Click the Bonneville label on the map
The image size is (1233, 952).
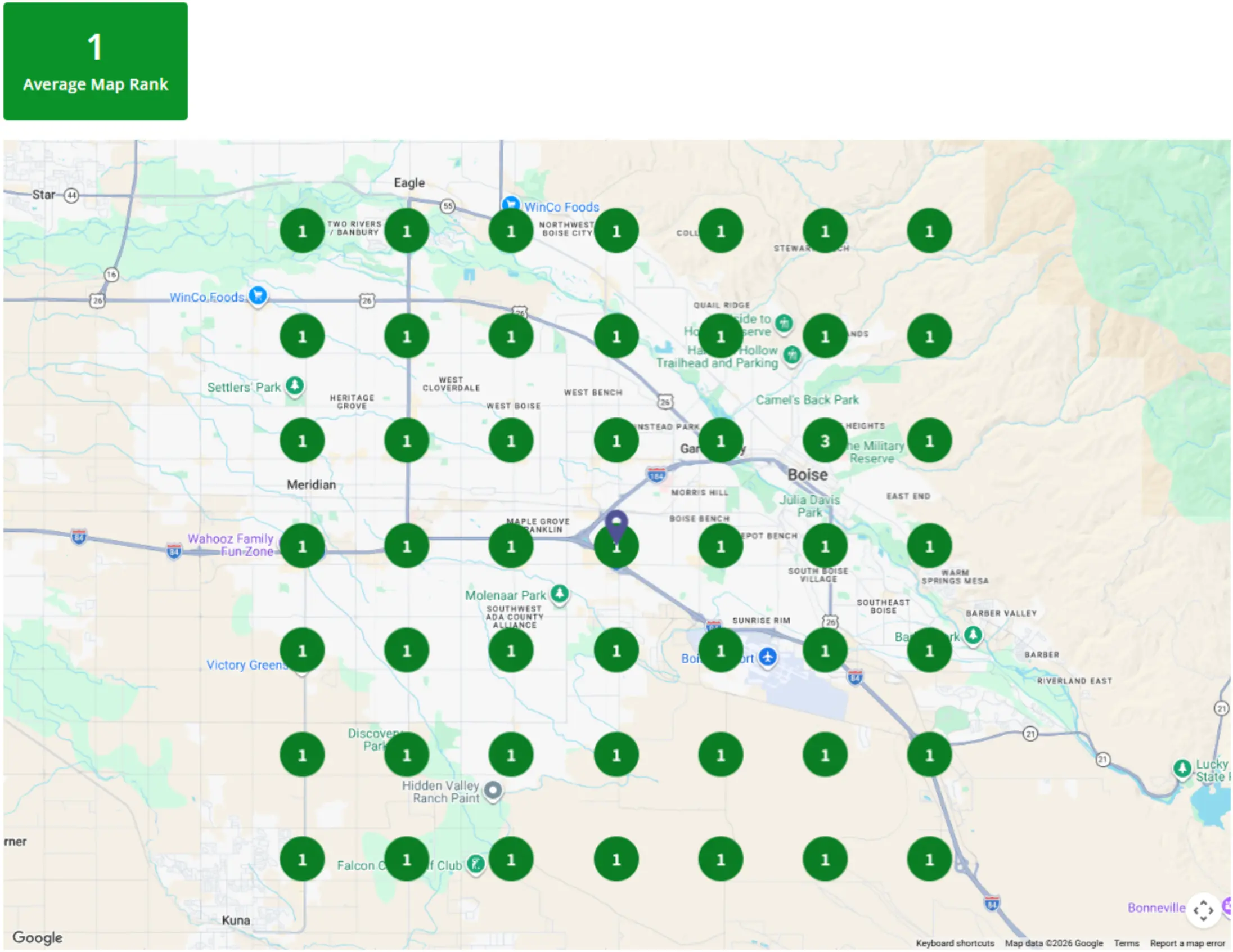click(1155, 908)
